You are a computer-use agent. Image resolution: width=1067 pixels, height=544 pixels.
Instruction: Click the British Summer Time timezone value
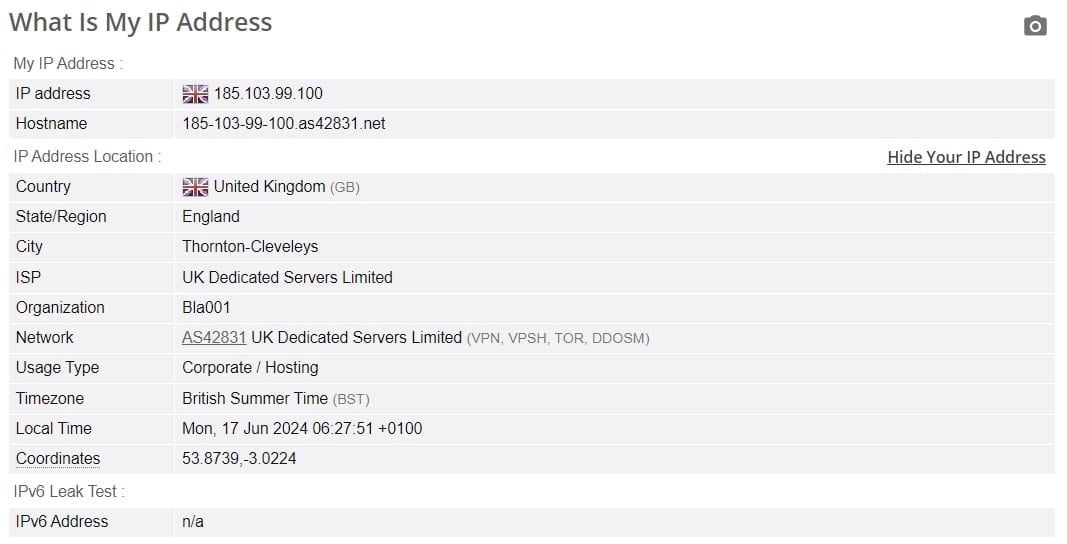coord(255,398)
